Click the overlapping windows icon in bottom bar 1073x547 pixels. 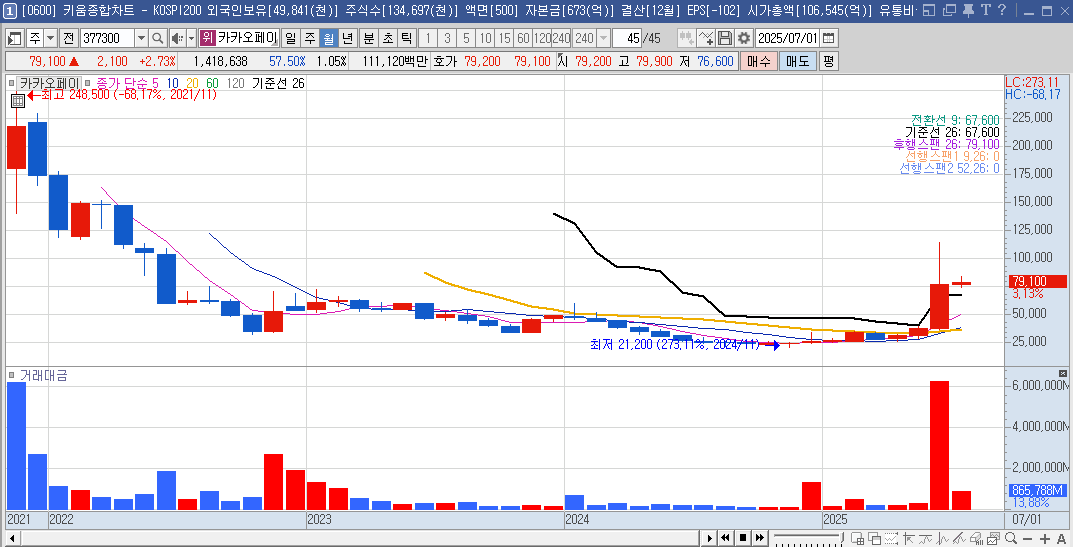tap(875, 538)
